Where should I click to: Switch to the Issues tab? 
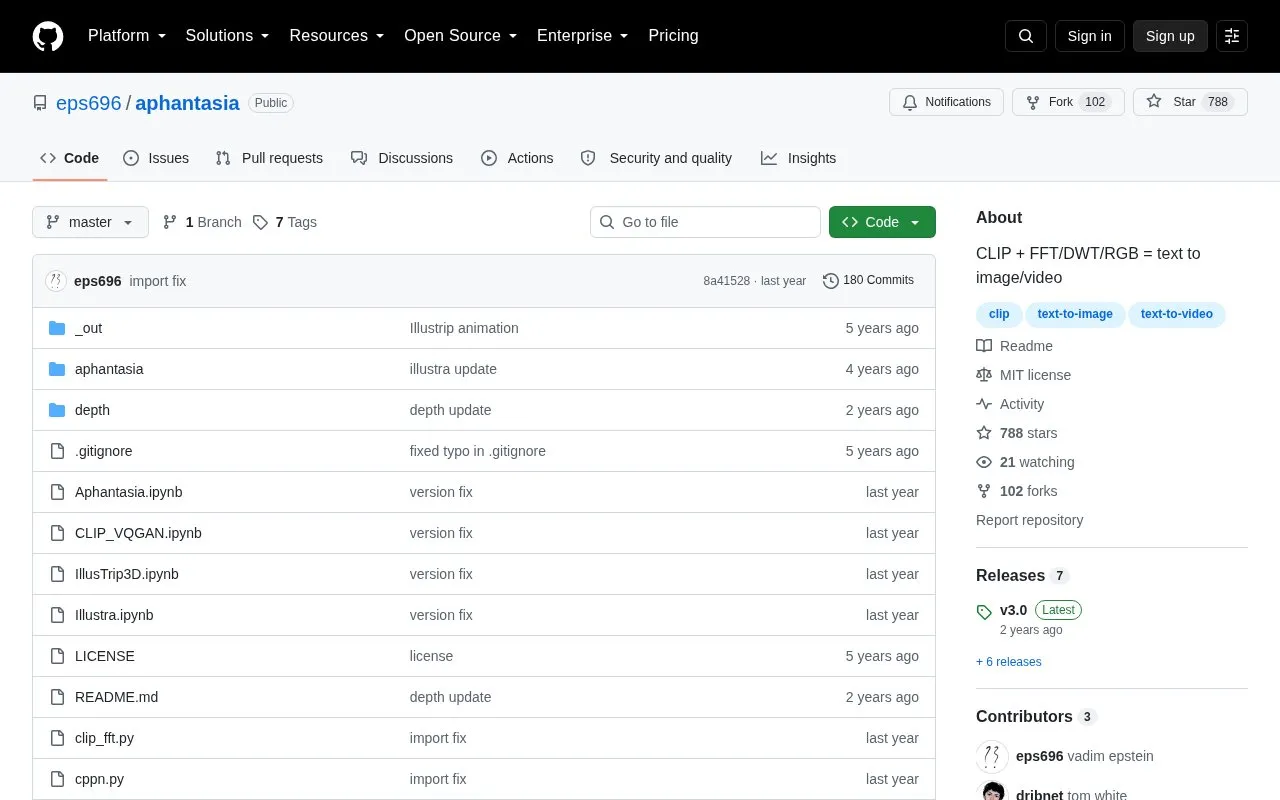[x=156, y=158]
